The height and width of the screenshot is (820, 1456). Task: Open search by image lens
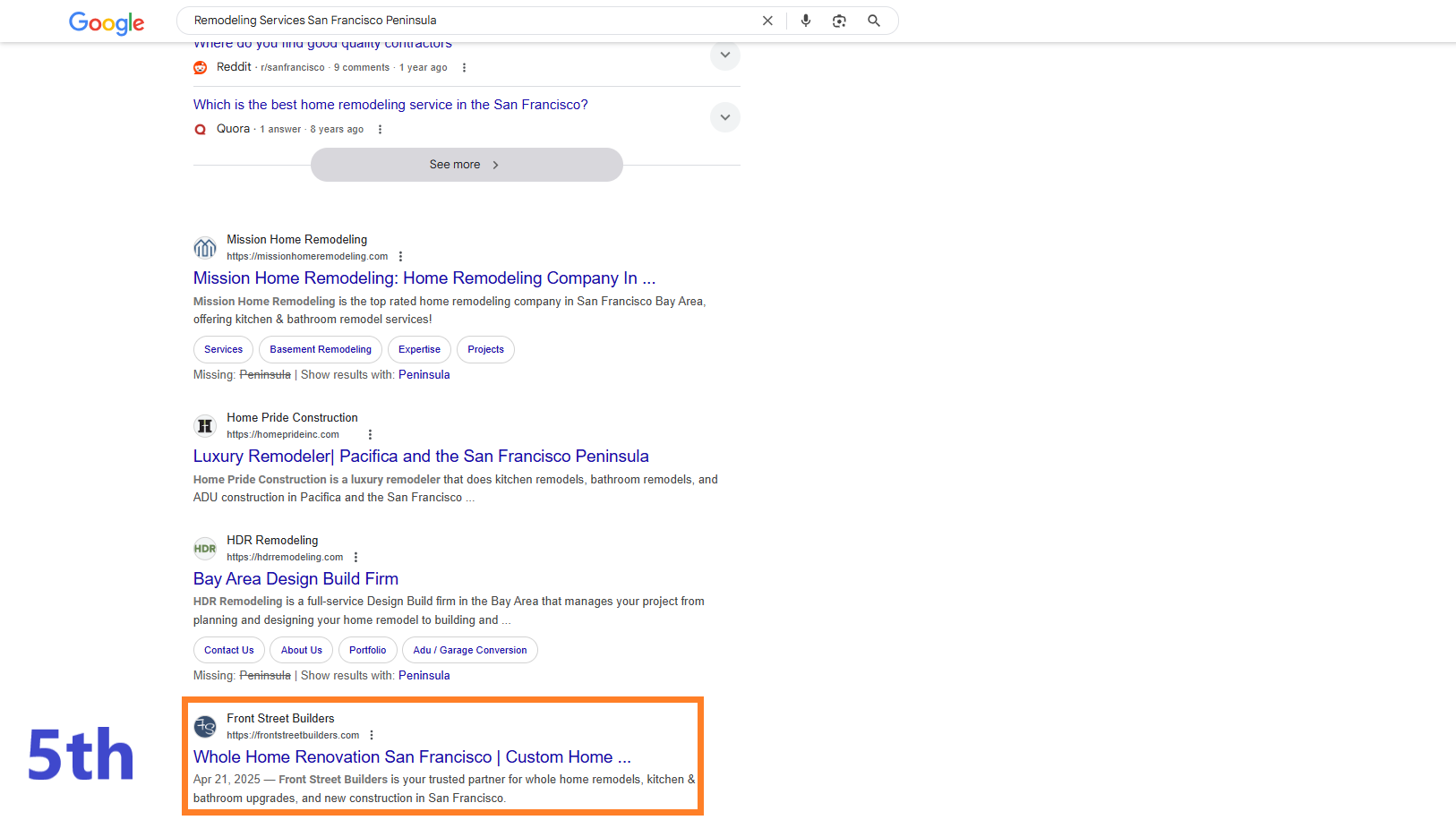coord(839,21)
